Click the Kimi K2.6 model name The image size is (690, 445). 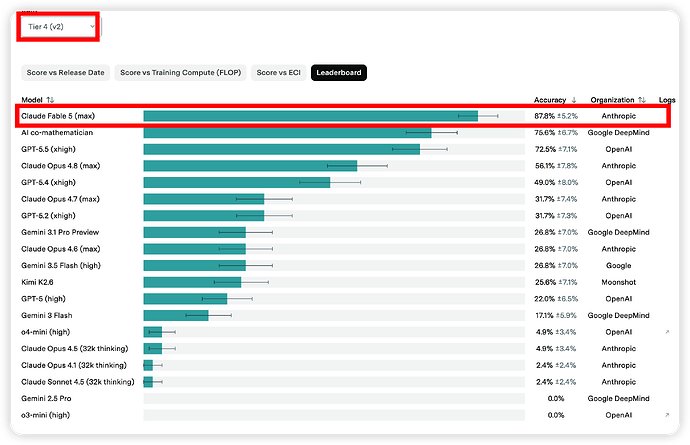[x=37, y=282]
